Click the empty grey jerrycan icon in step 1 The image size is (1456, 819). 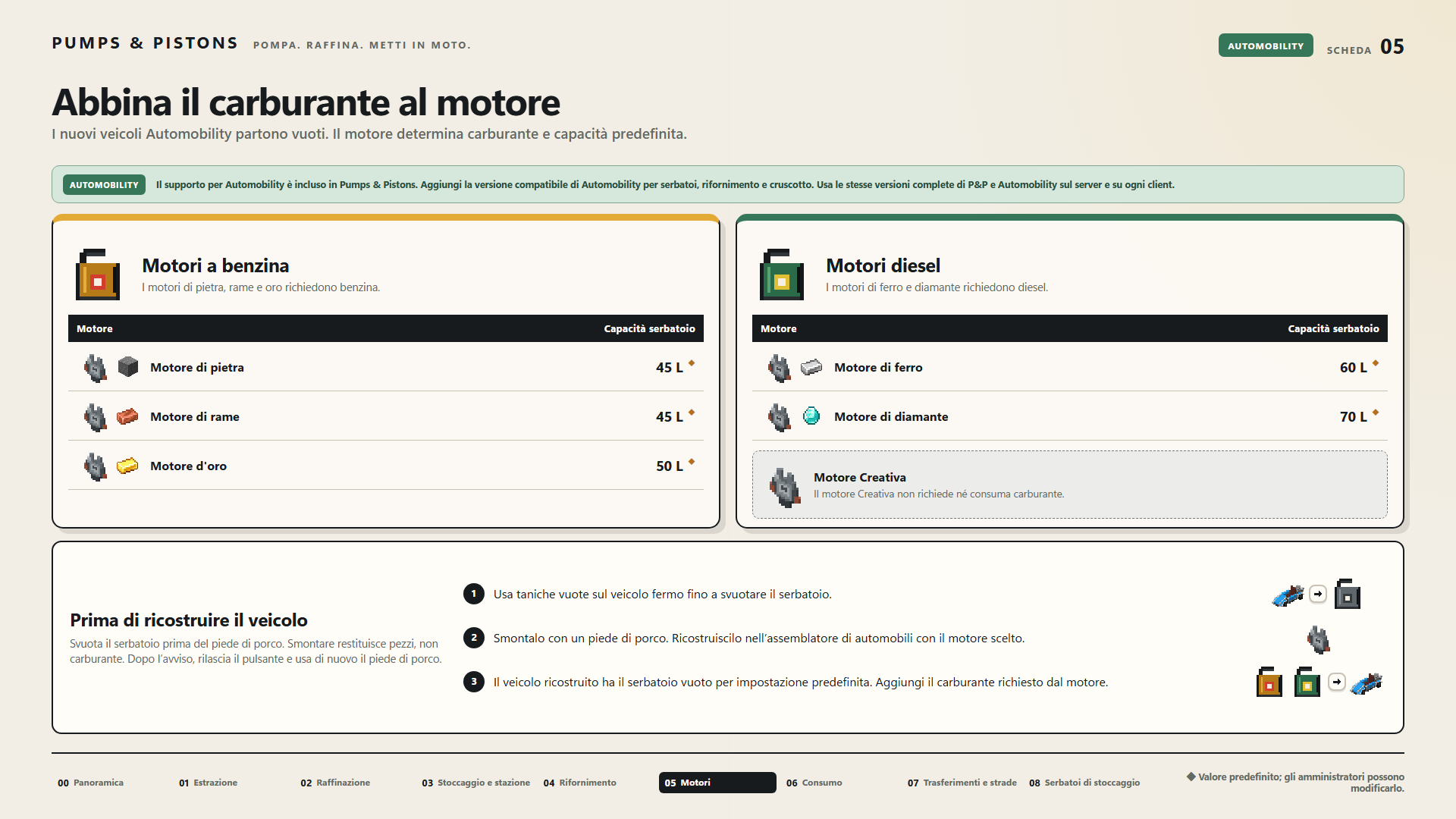1348,594
